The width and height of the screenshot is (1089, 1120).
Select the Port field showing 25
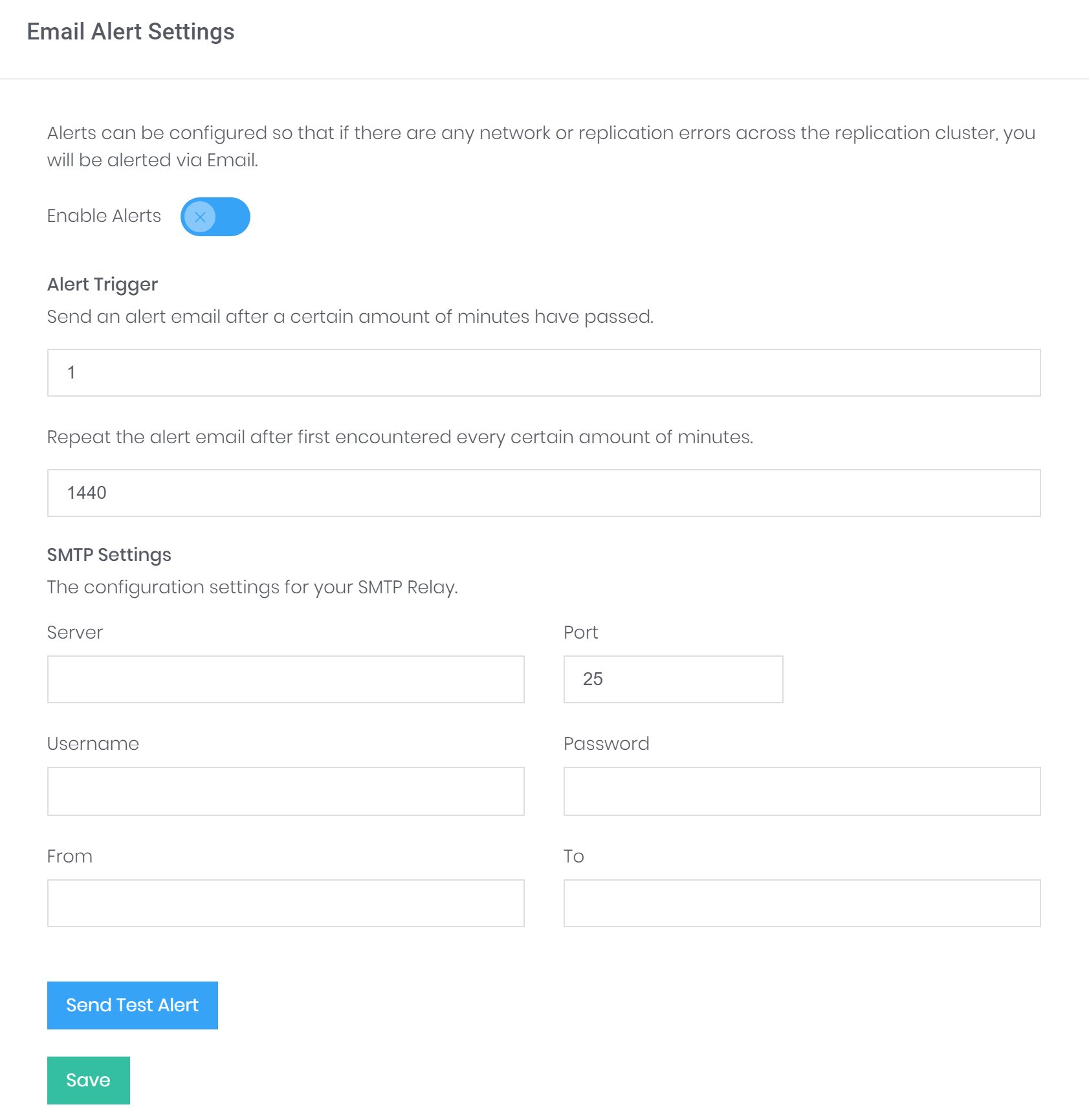point(673,679)
